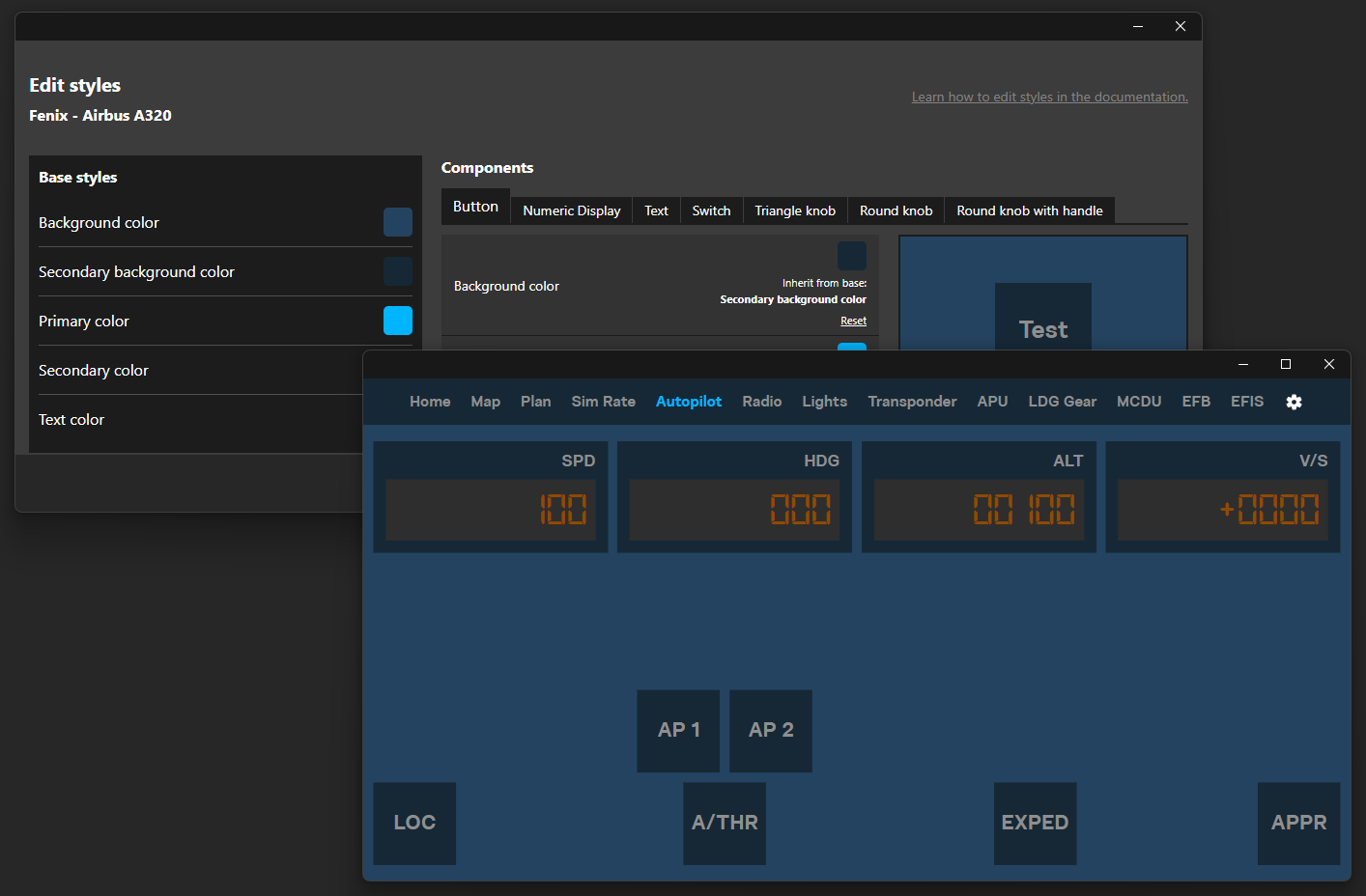Pick the Button background color swatch
The height and width of the screenshot is (896, 1366).
pyautogui.click(x=852, y=256)
